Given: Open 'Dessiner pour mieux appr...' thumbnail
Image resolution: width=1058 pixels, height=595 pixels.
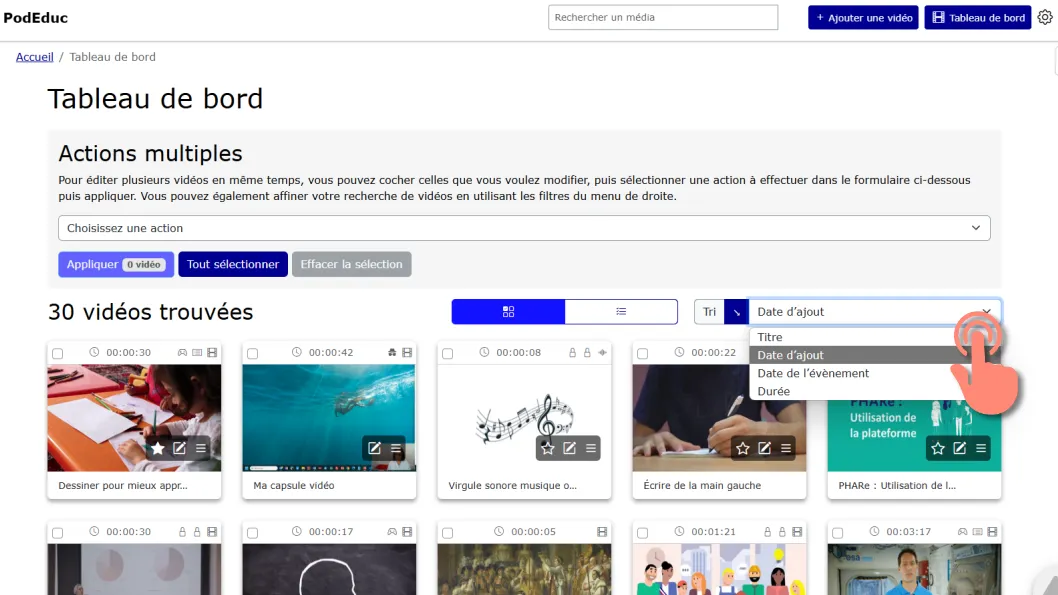Looking at the screenshot, I should (134, 418).
